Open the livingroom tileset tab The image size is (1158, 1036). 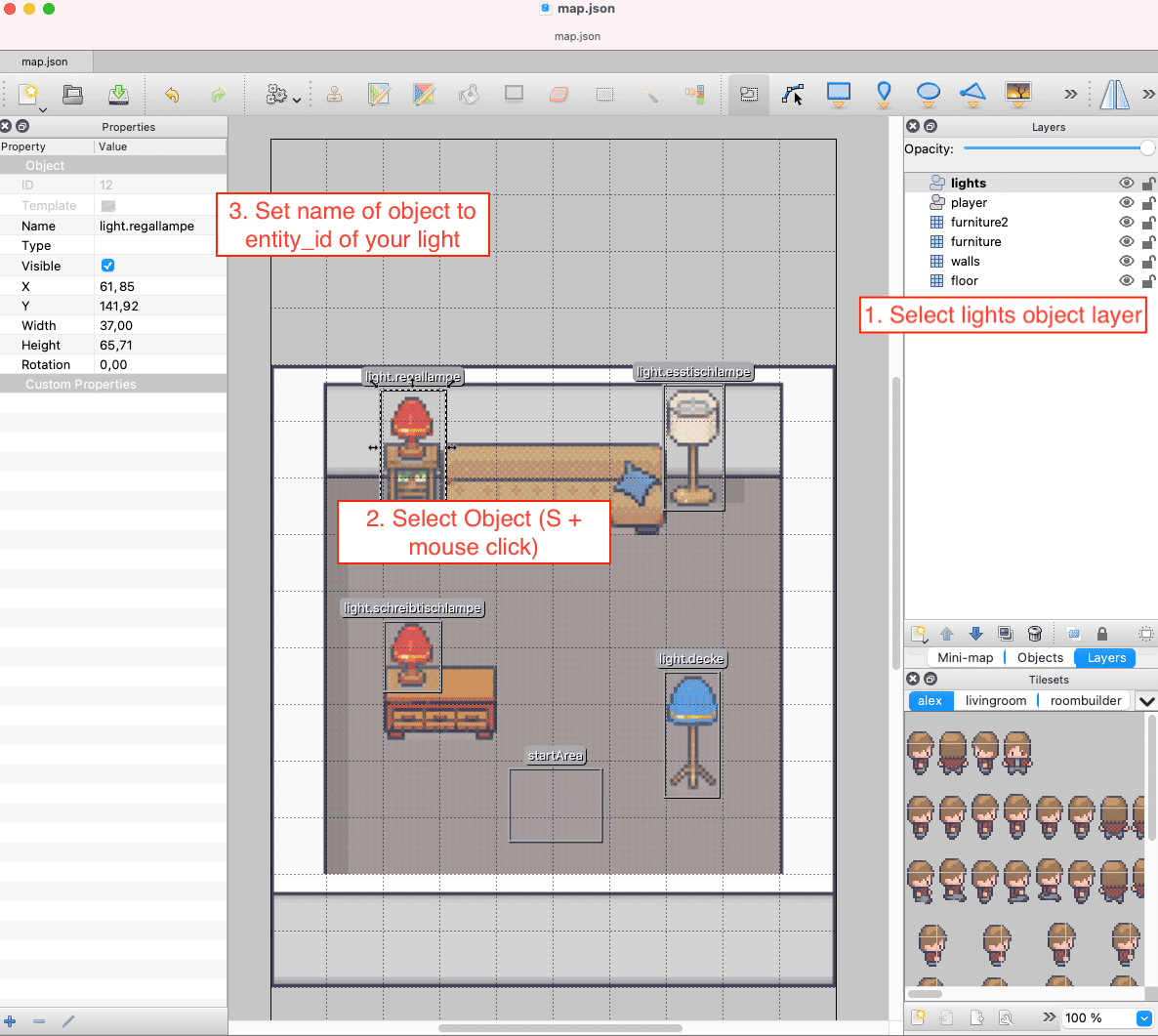tap(995, 700)
